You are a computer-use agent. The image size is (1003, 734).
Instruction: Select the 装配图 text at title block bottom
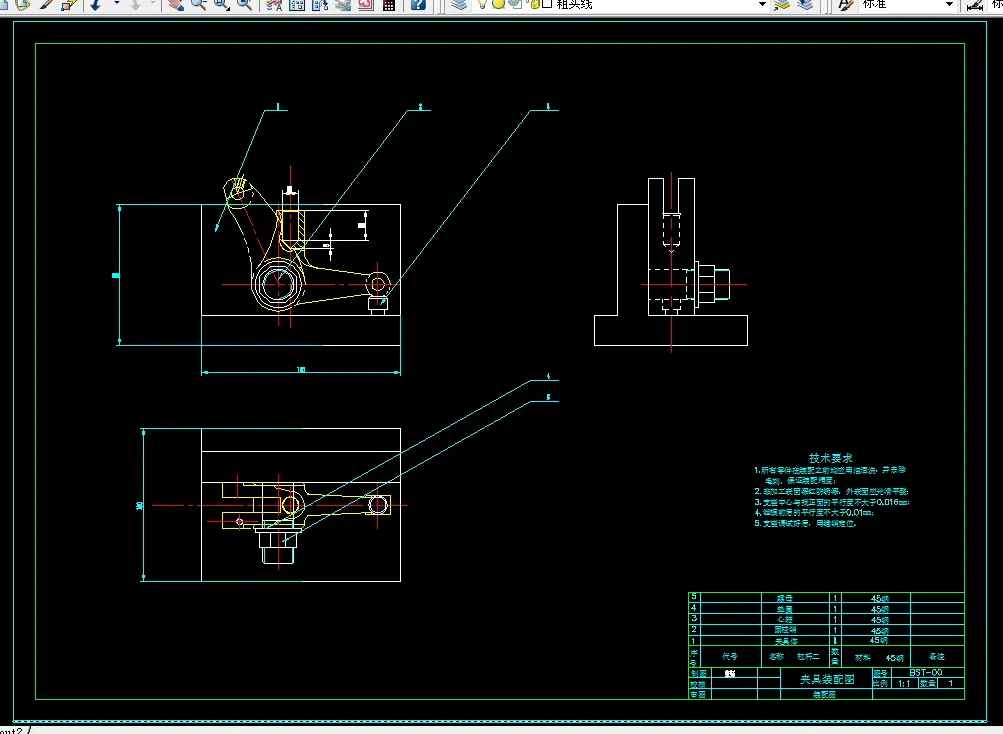pyautogui.click(x=824, y=694)
